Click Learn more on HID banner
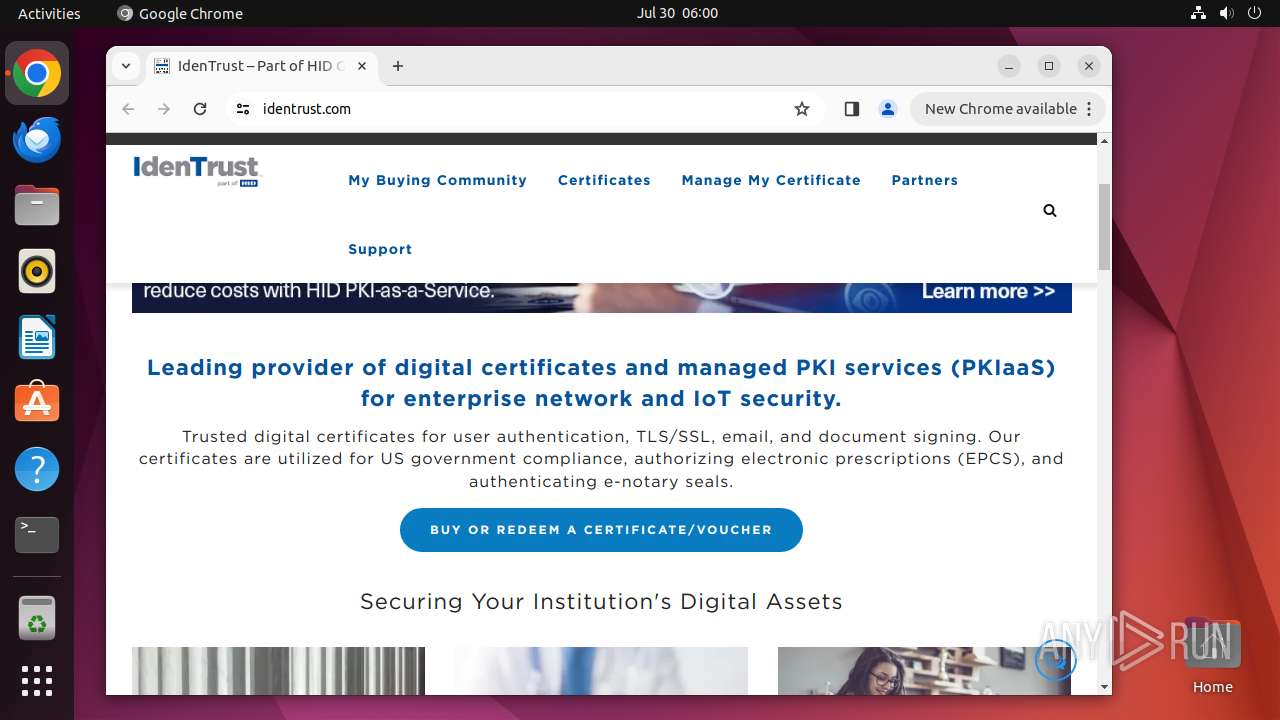Image resolution: width=1280 pixels, height=720 pixels. tap(988, 291)
